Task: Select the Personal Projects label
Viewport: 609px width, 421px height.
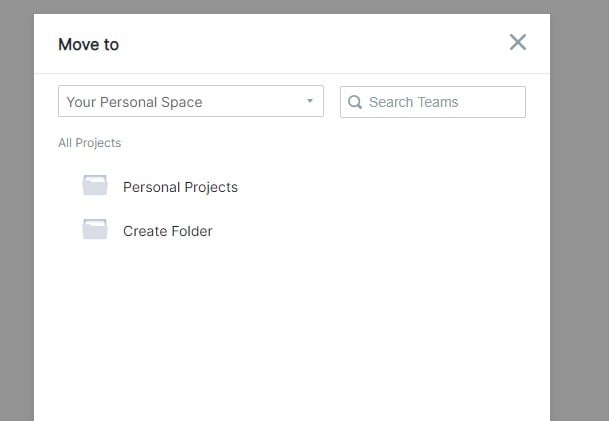Action: [x=180, y=187]
